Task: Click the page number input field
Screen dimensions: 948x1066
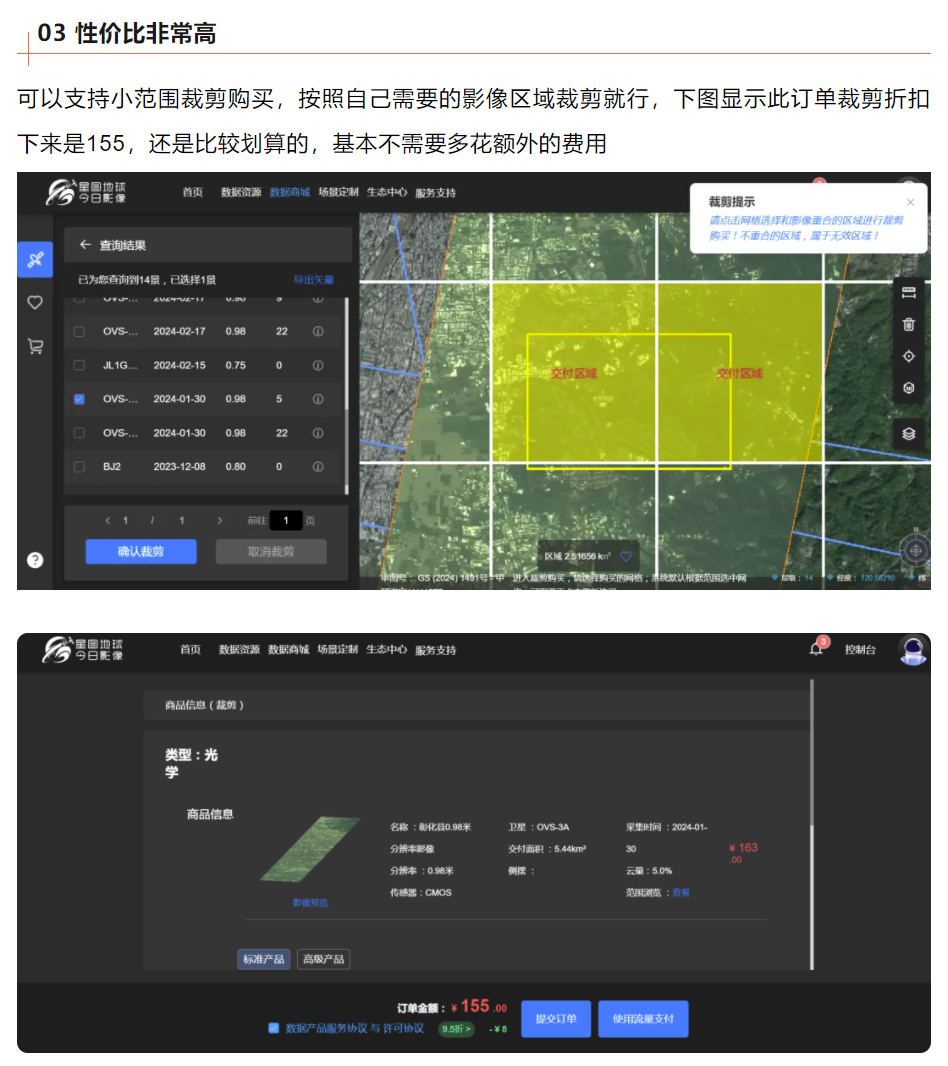Action: 285,521
